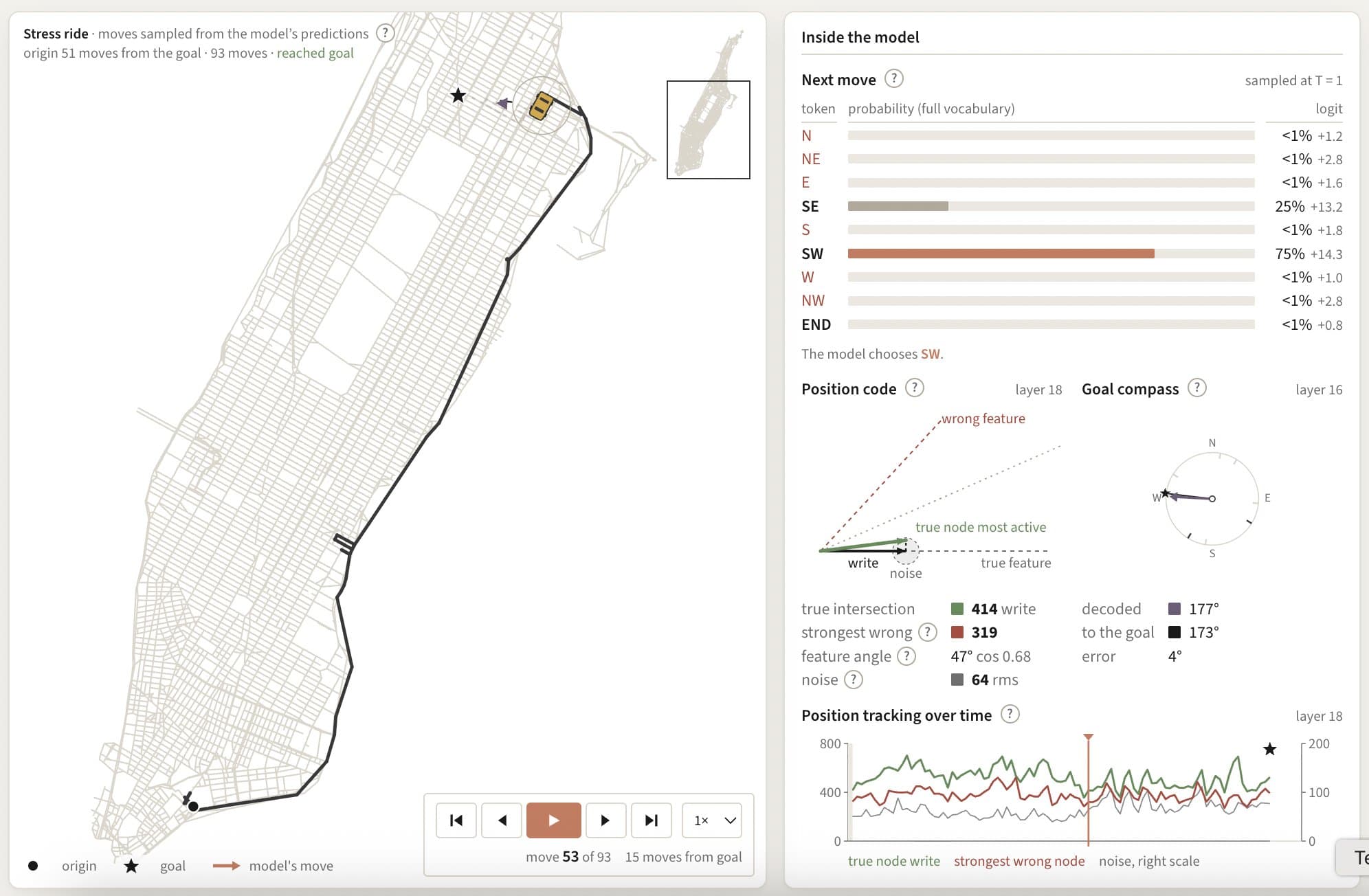Click the green true intersection swatch

tap(957, 609)
